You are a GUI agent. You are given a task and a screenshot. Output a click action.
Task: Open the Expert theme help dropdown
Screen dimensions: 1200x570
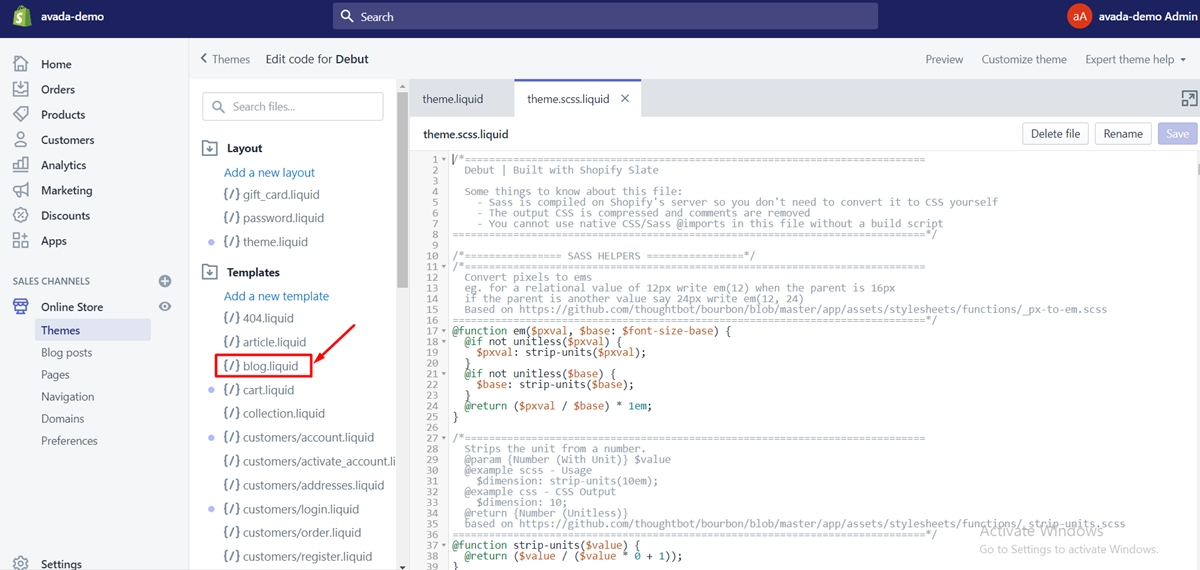[1136, 59]
